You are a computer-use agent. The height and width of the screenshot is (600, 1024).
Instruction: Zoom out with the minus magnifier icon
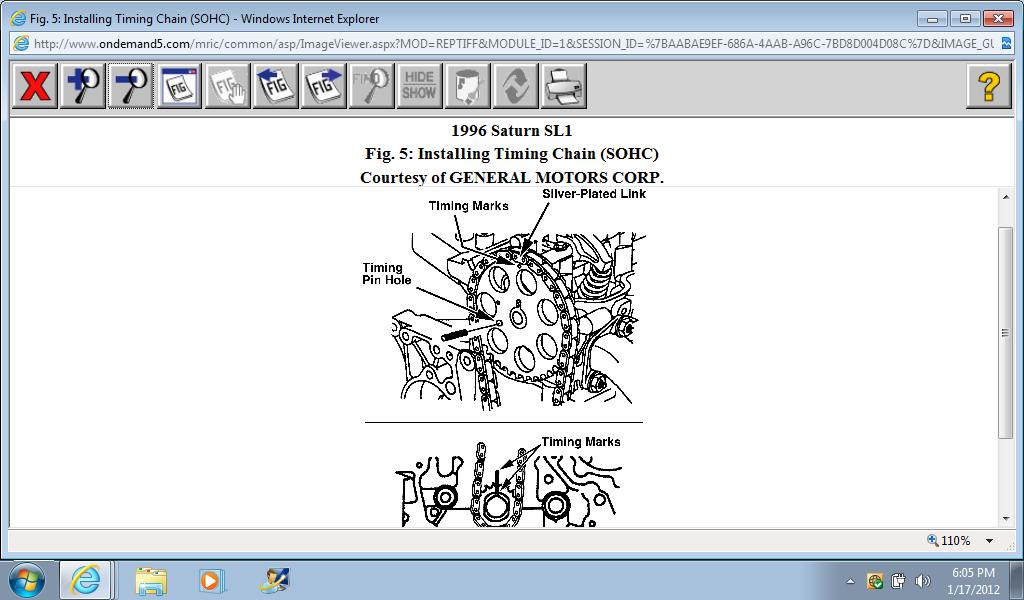pos(131,86)
